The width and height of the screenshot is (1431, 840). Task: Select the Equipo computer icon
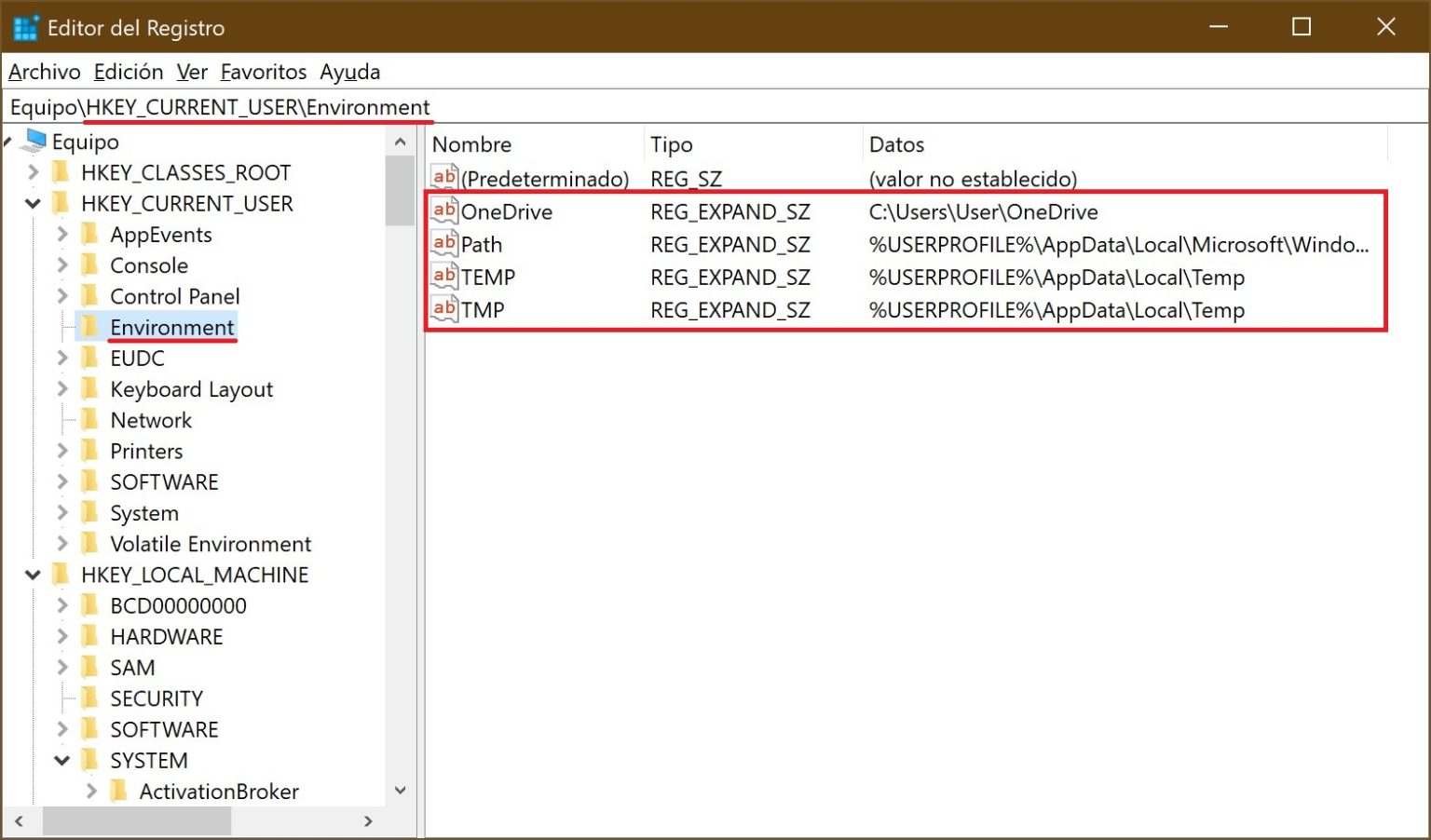(x=34, y=141)
